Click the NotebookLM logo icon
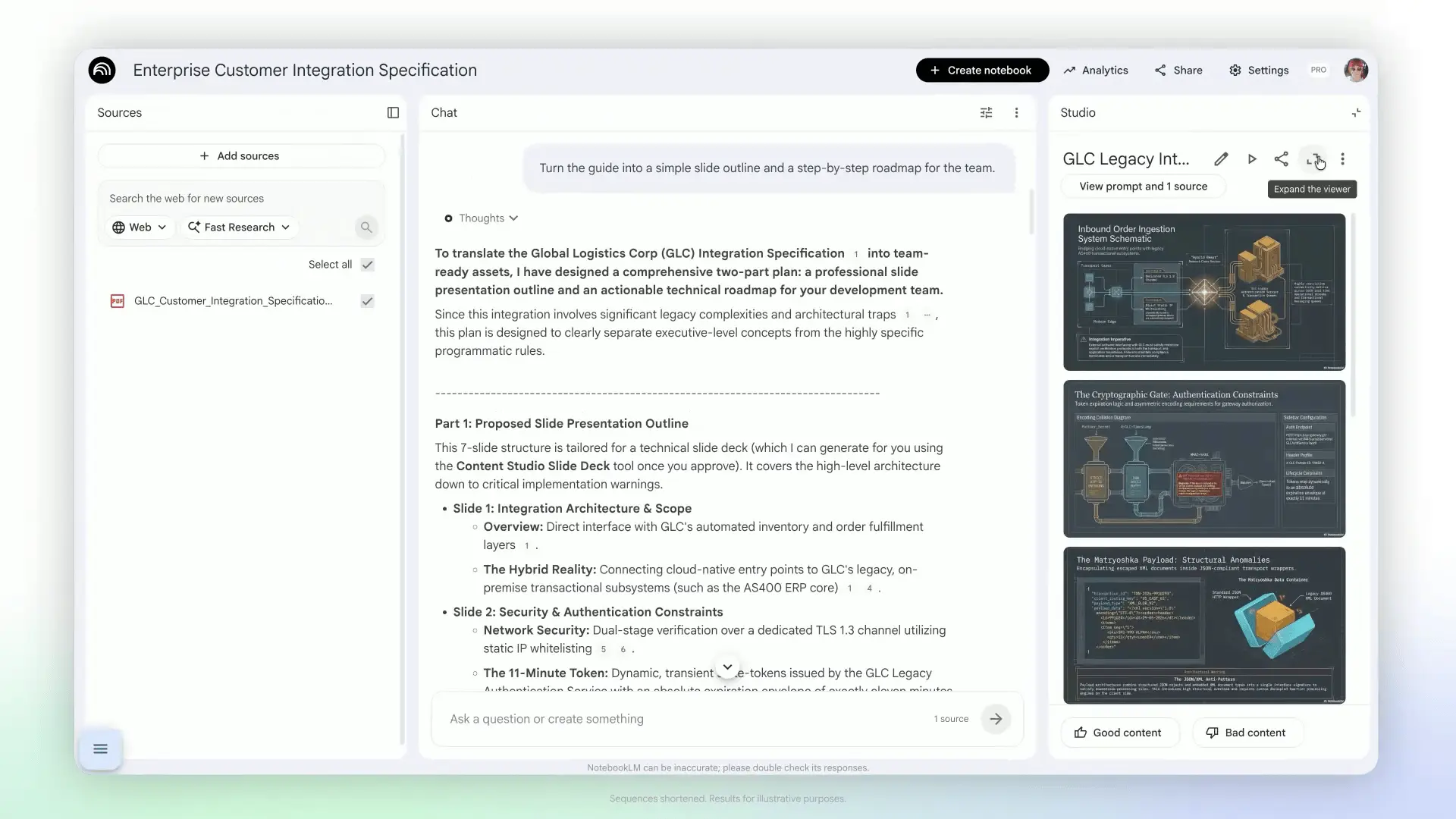This screenshot has width=1456, height=819. tap(102, 70)
